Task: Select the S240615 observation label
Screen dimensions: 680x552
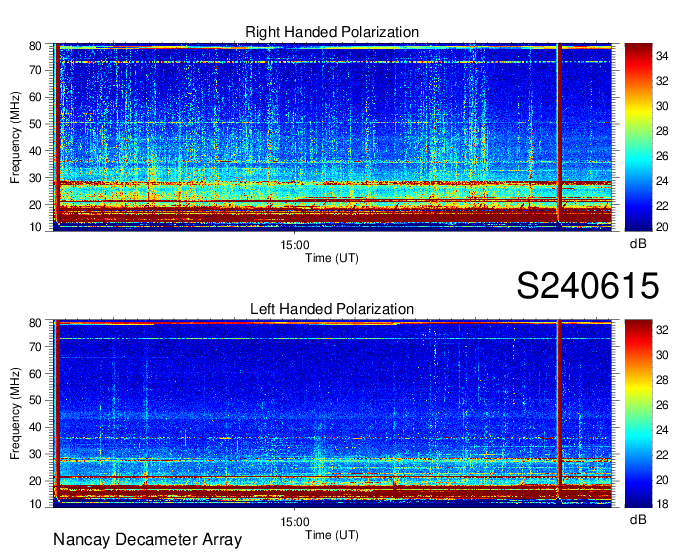Action: (x=588, y=285)
